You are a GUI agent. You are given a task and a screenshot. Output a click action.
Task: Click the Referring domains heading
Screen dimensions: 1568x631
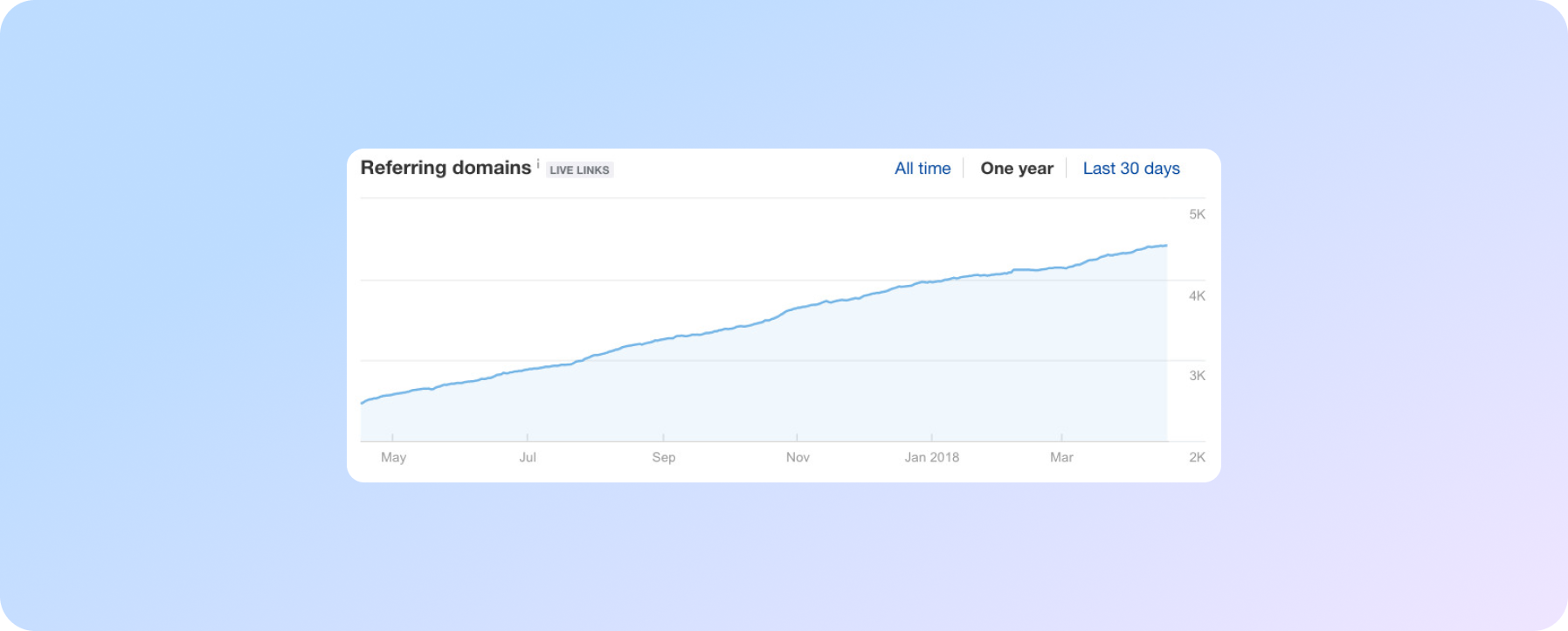coord(446,168)
